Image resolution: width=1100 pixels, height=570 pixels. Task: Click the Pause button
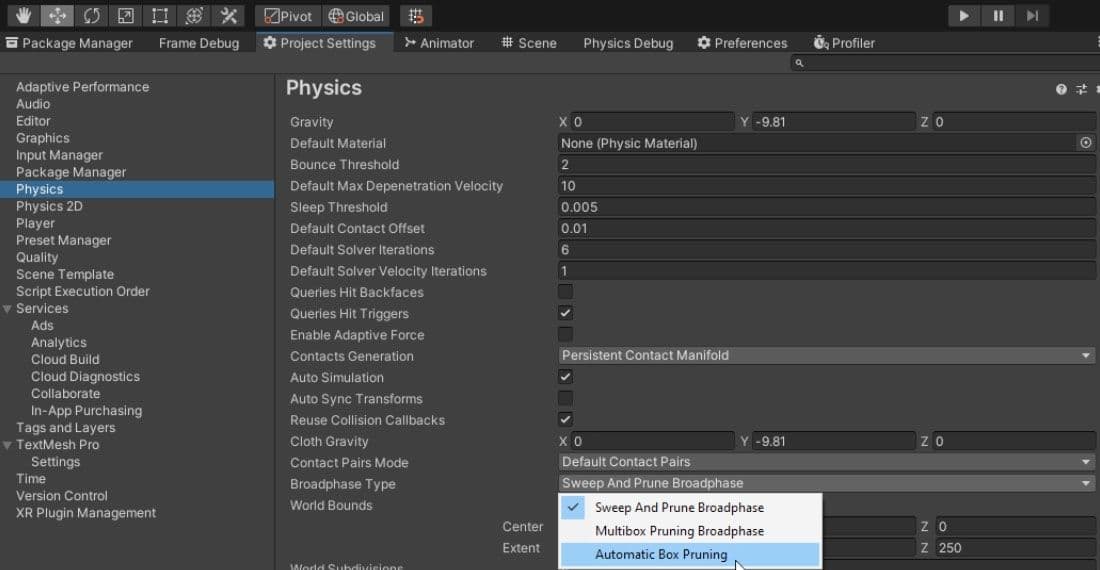coord(998,16)
